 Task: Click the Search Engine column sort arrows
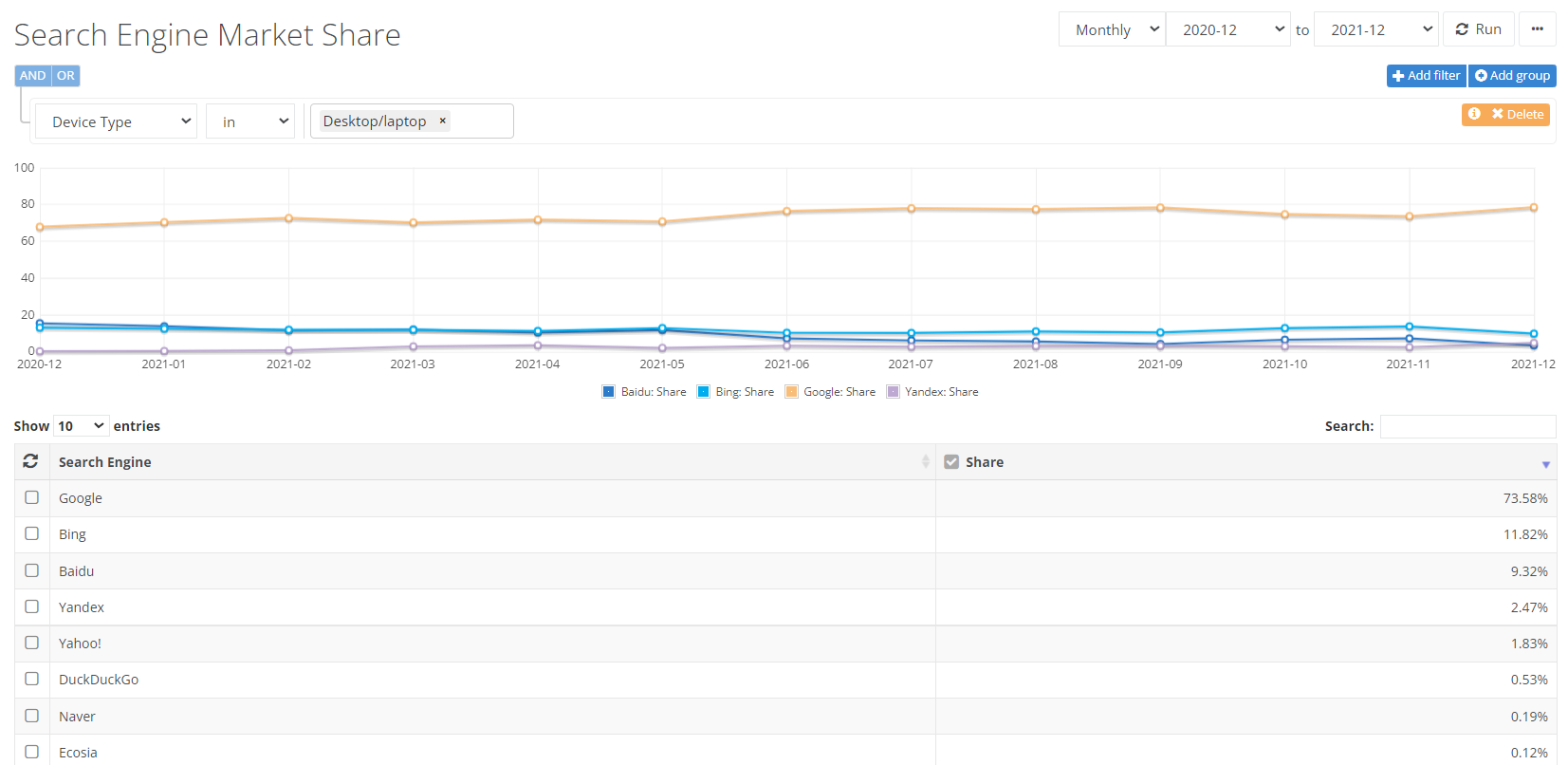[925, 461]
